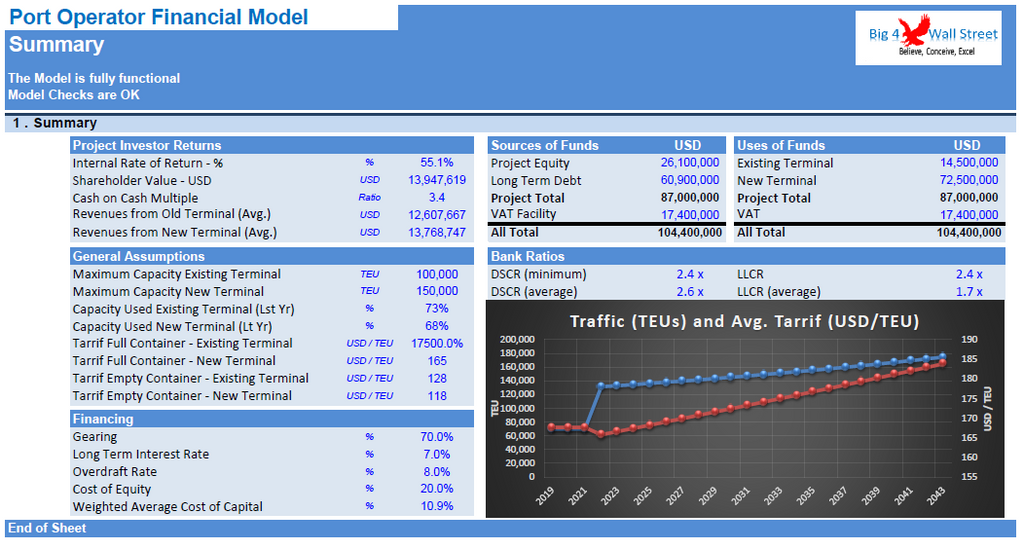This screenshot has height=549, width=1024.
Task: Click the Shareholder Value 13,947,619 cell
Action: [x=437, y=180]
